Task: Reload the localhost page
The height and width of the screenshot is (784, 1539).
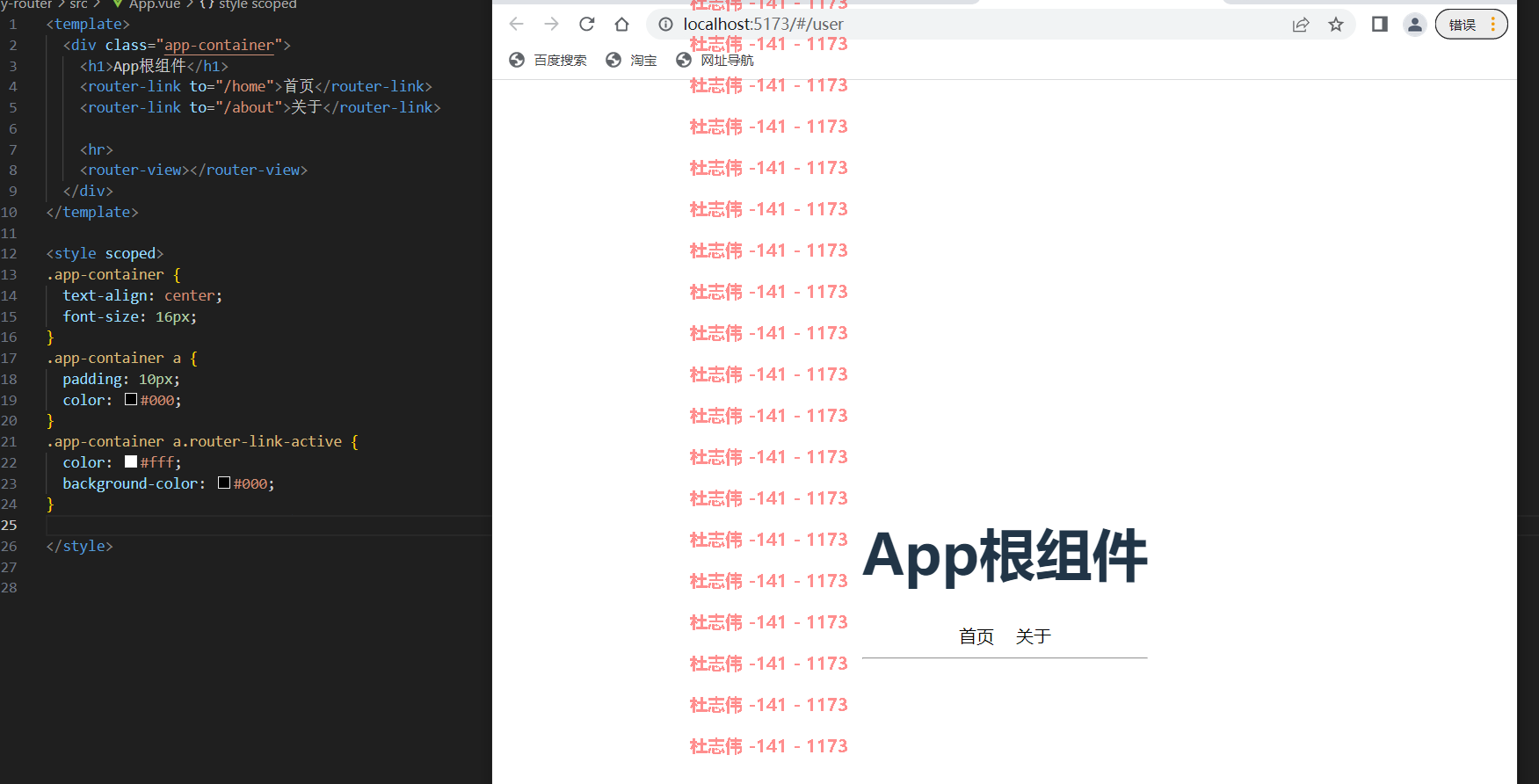Action: 587,25
